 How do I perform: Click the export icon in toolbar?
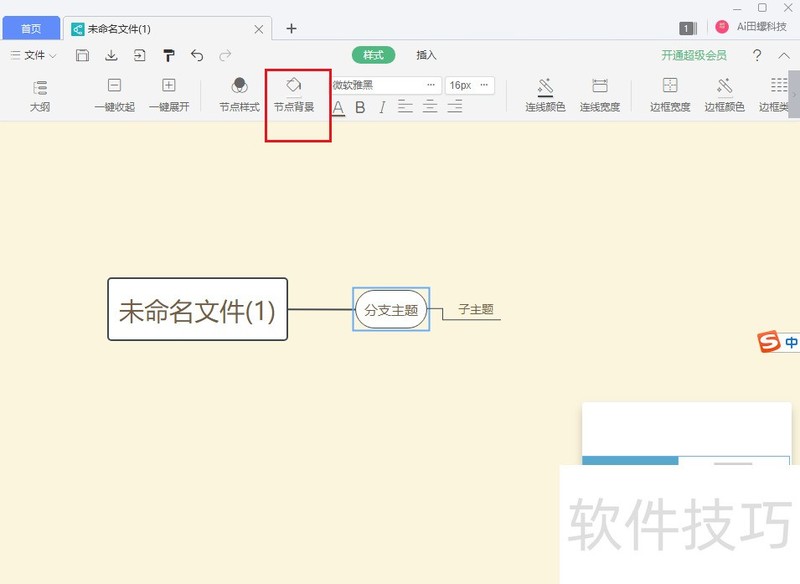coord(140,55)
